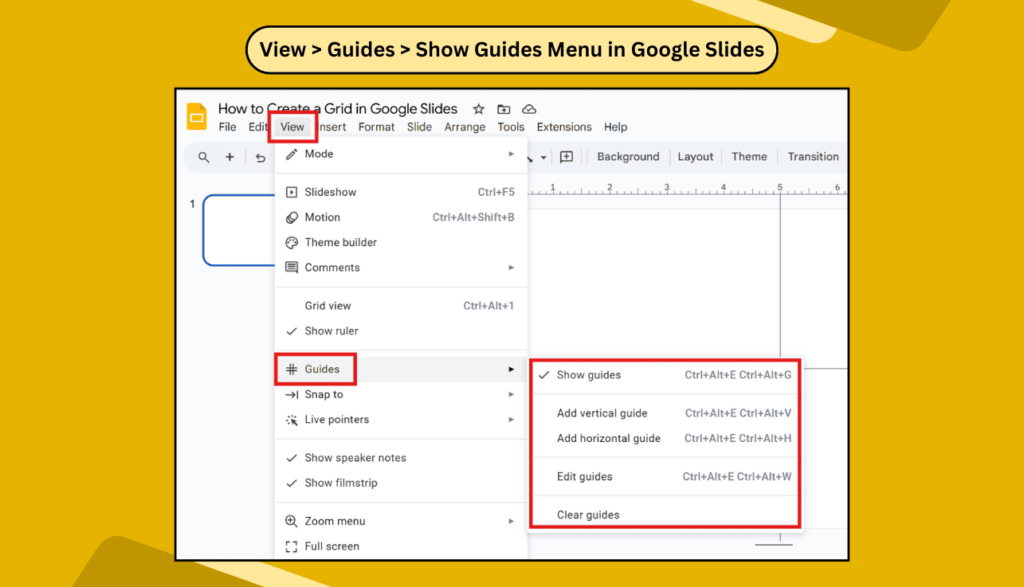Open the toolbar dropdown arrow left of the comment icon
Screen dimensions: 1024x587
point(543,157)
